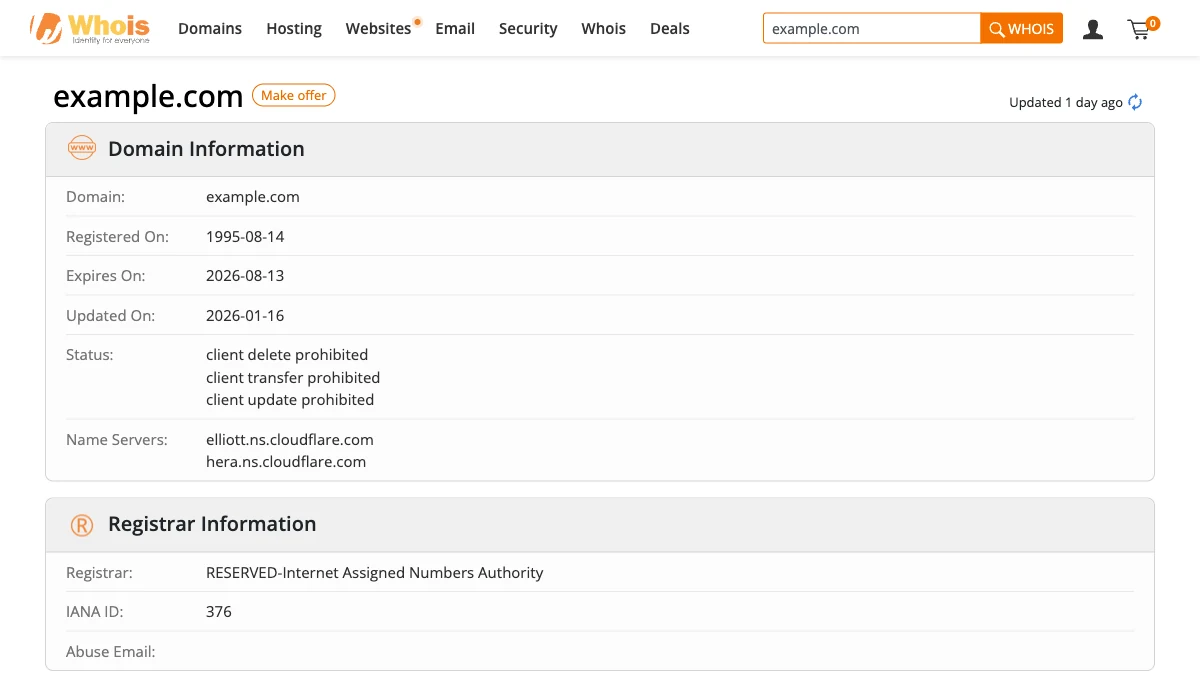
Task: Open the Deals menu
Action: (x=670, y=29)
